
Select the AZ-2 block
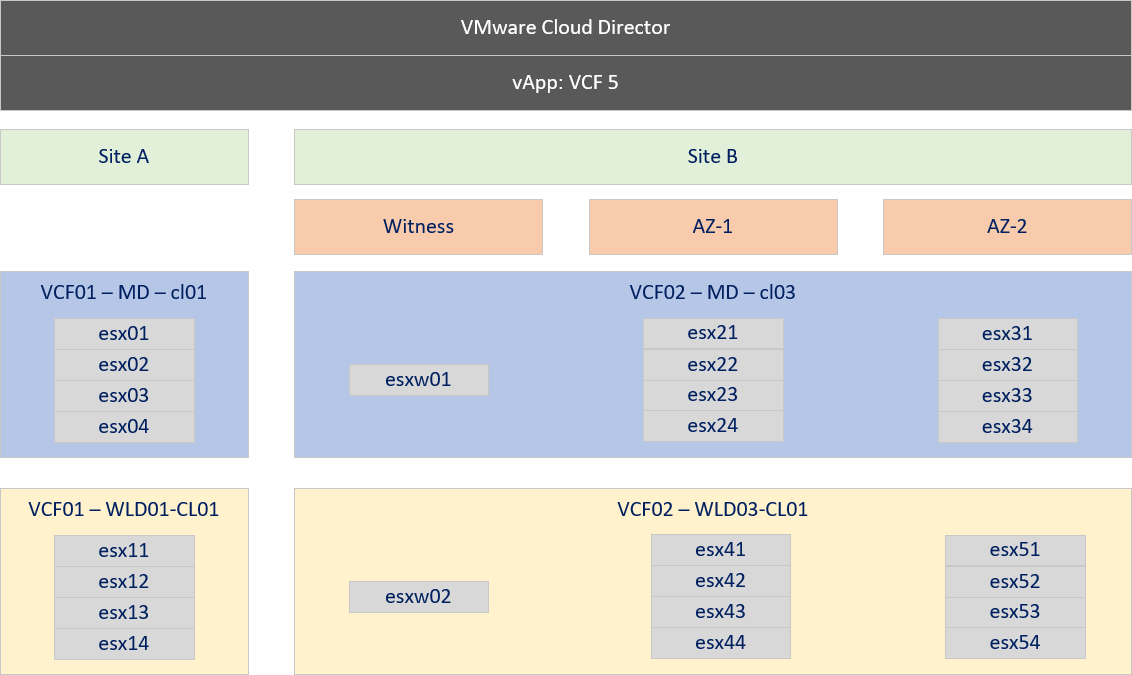pyautogui.click(x=1007, y=227)
